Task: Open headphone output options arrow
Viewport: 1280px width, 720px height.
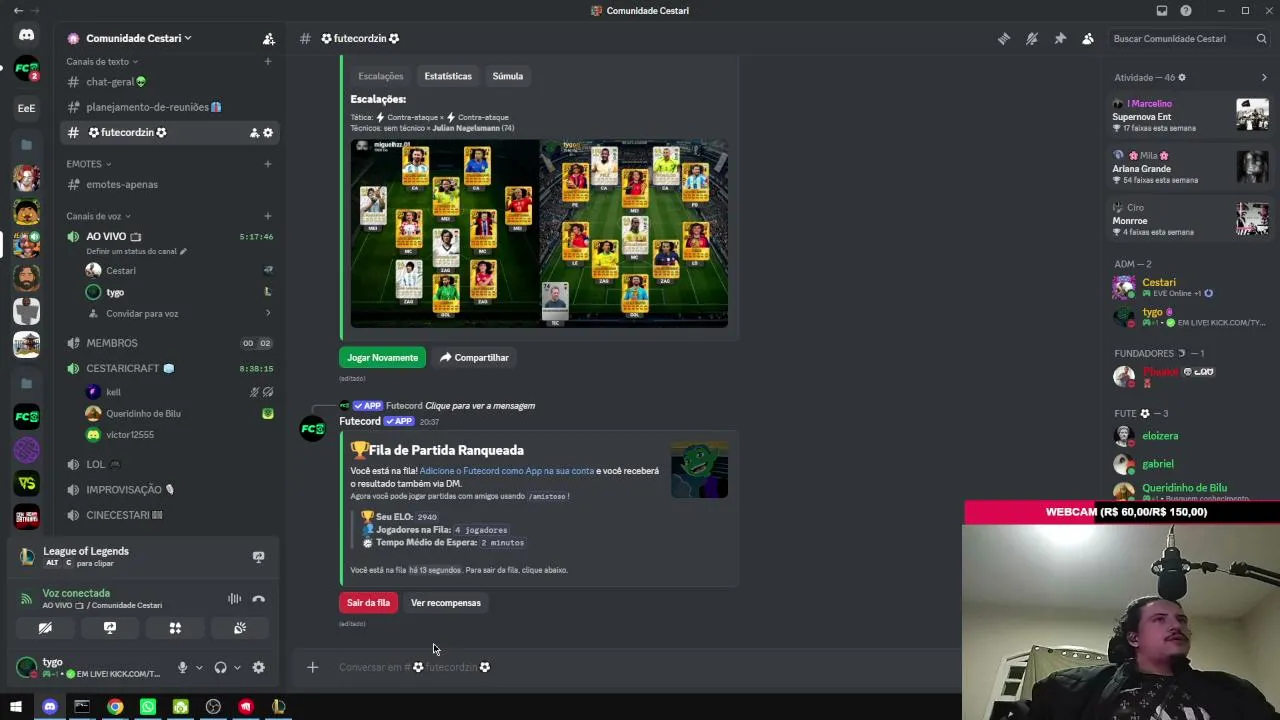Action: pyautogui.click(x=237, y=668)
